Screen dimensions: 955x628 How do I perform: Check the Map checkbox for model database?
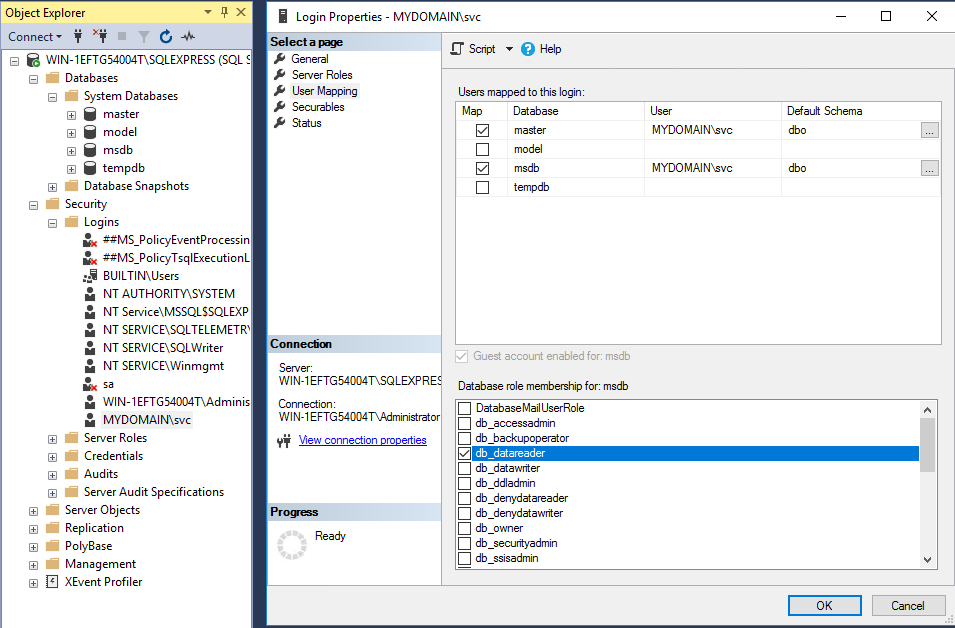pos(482,149)
